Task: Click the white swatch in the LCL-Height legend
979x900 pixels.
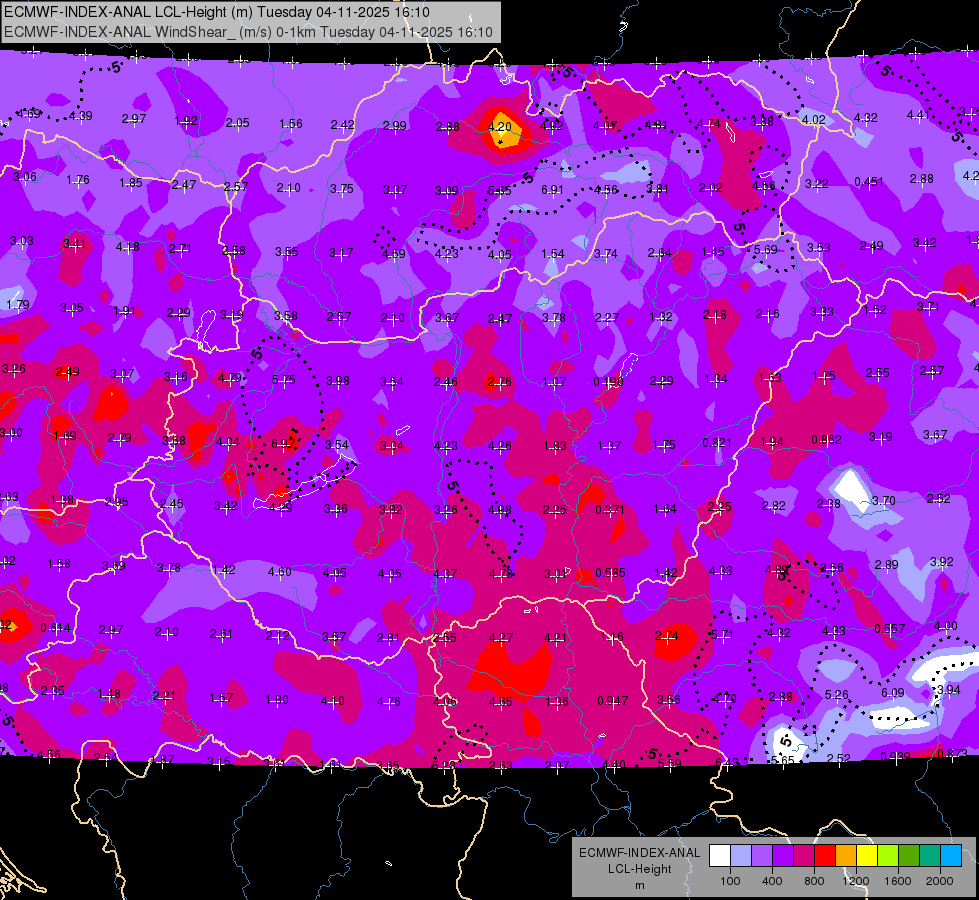Action: click(720, 856)
